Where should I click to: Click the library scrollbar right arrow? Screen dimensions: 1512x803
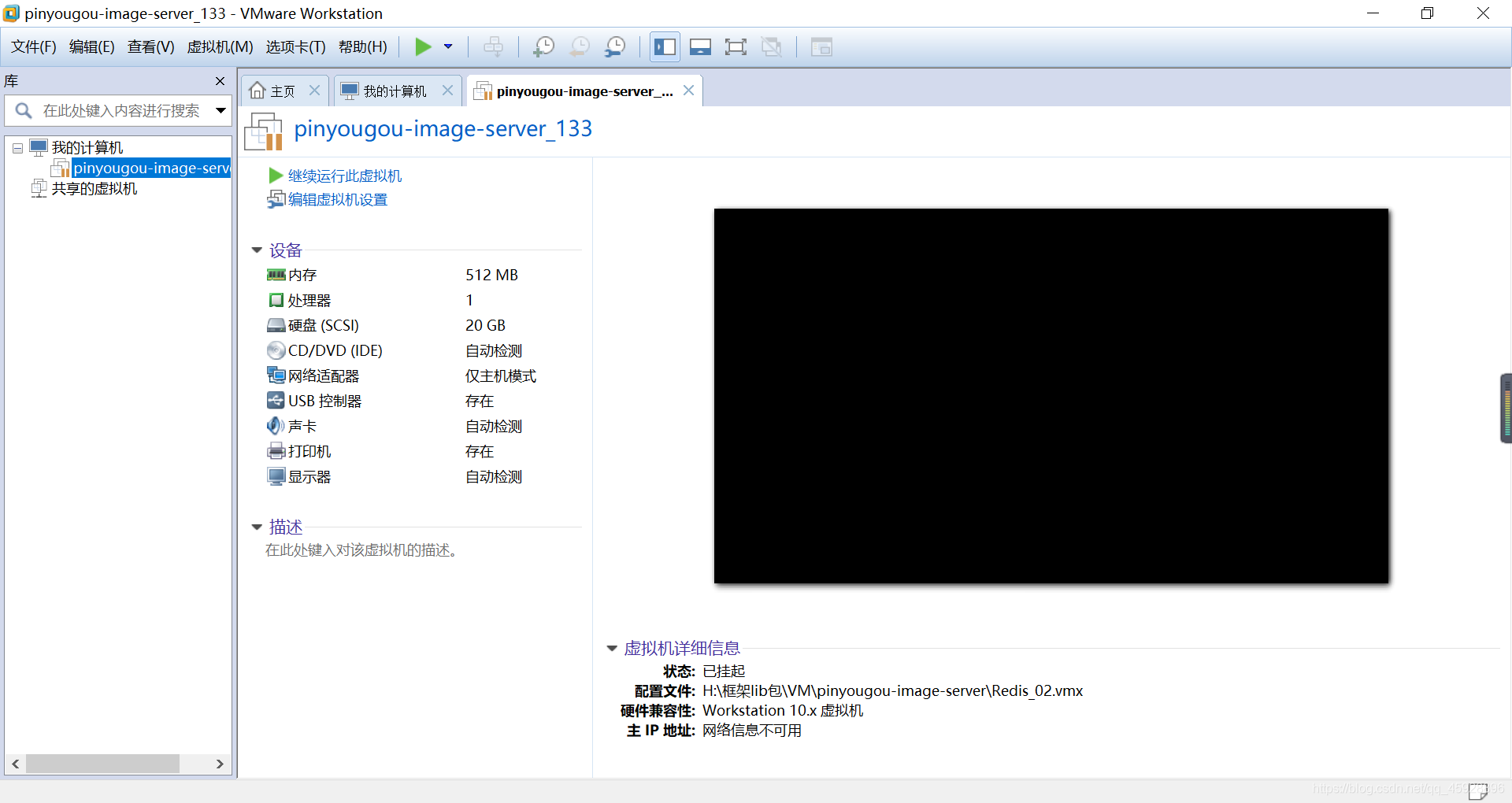tap(220, 764)
